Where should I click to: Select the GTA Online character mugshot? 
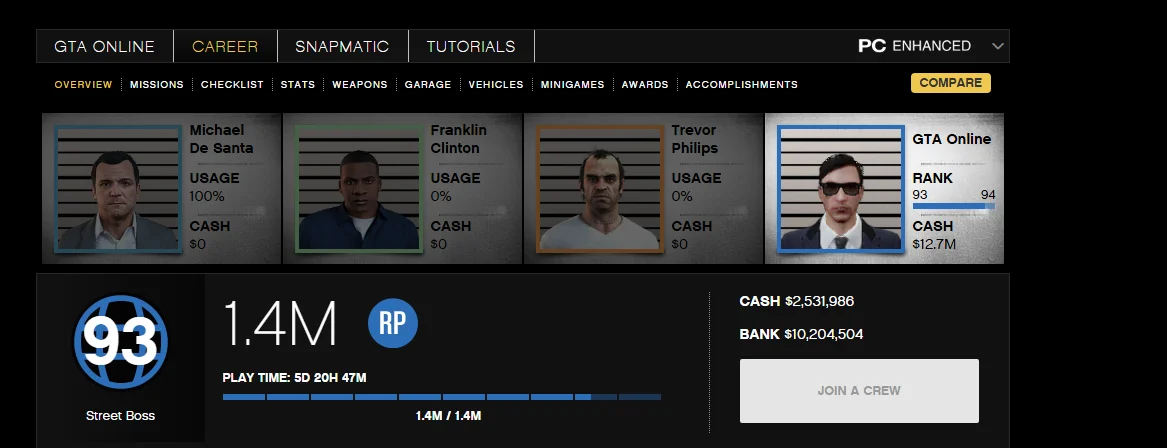click(x=841, y=189)
